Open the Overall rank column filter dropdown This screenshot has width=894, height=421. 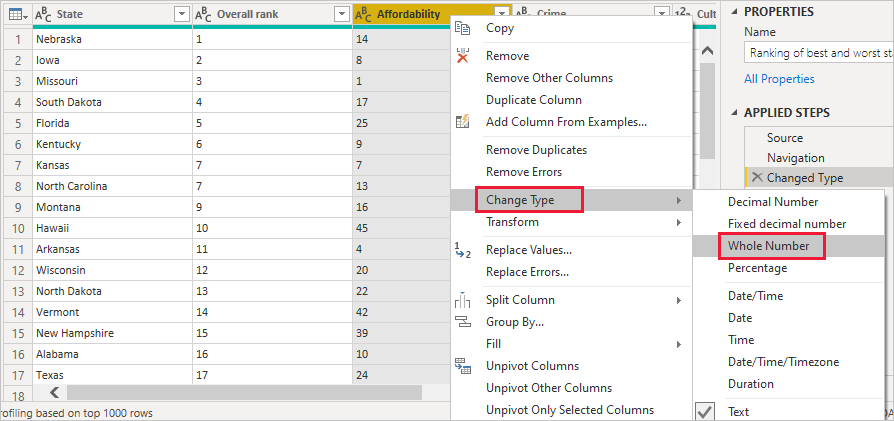340,14
